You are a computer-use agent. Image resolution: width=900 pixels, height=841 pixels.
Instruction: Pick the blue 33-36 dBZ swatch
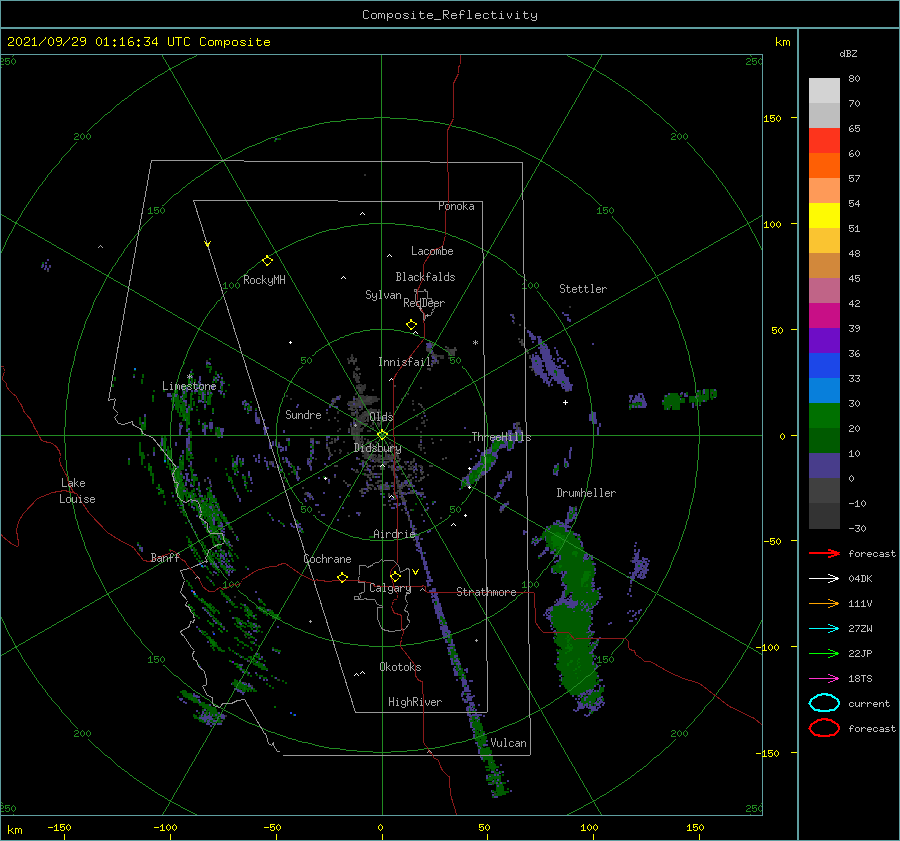[824, 366]
